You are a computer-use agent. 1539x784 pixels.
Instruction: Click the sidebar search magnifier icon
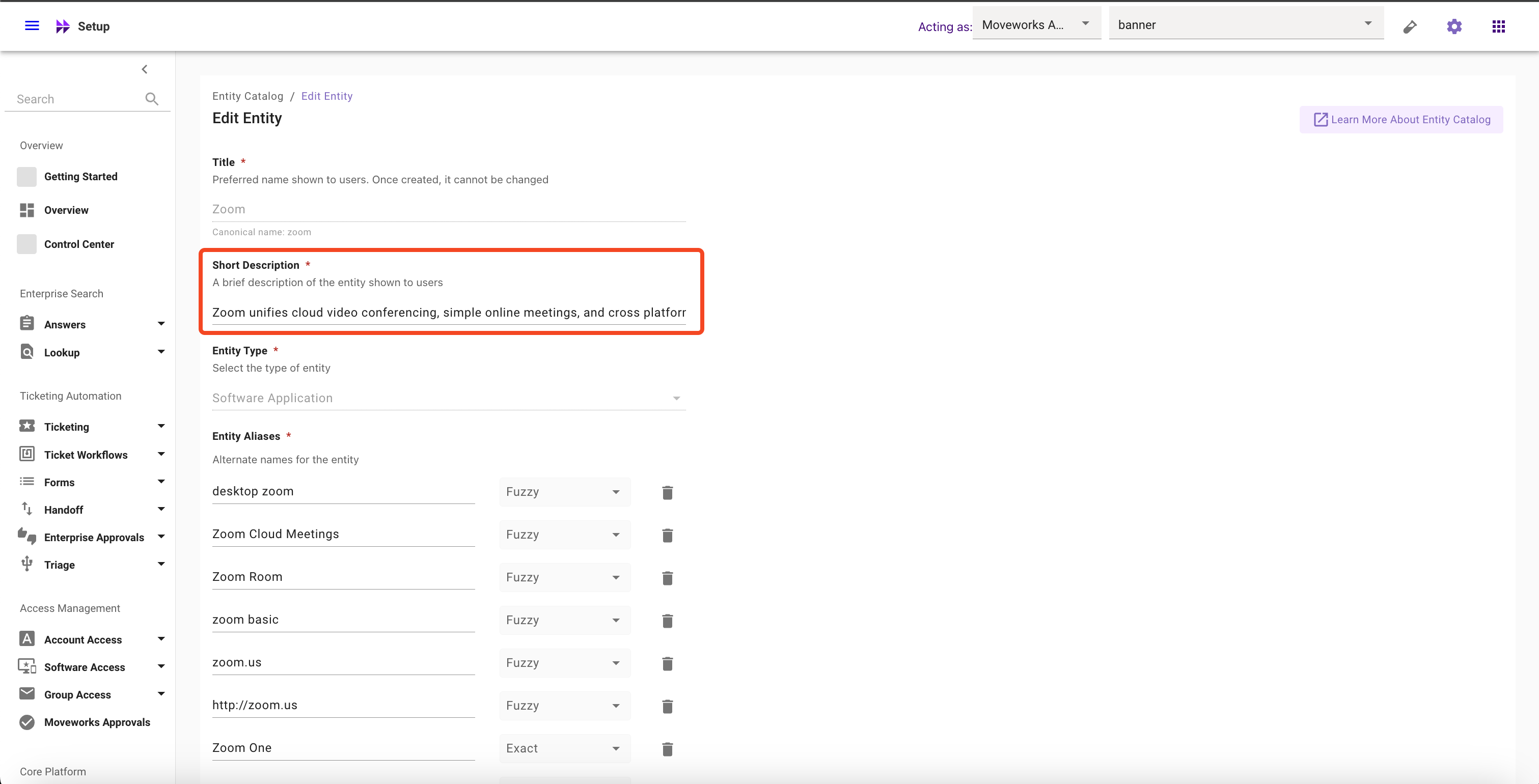pos(152,99)
